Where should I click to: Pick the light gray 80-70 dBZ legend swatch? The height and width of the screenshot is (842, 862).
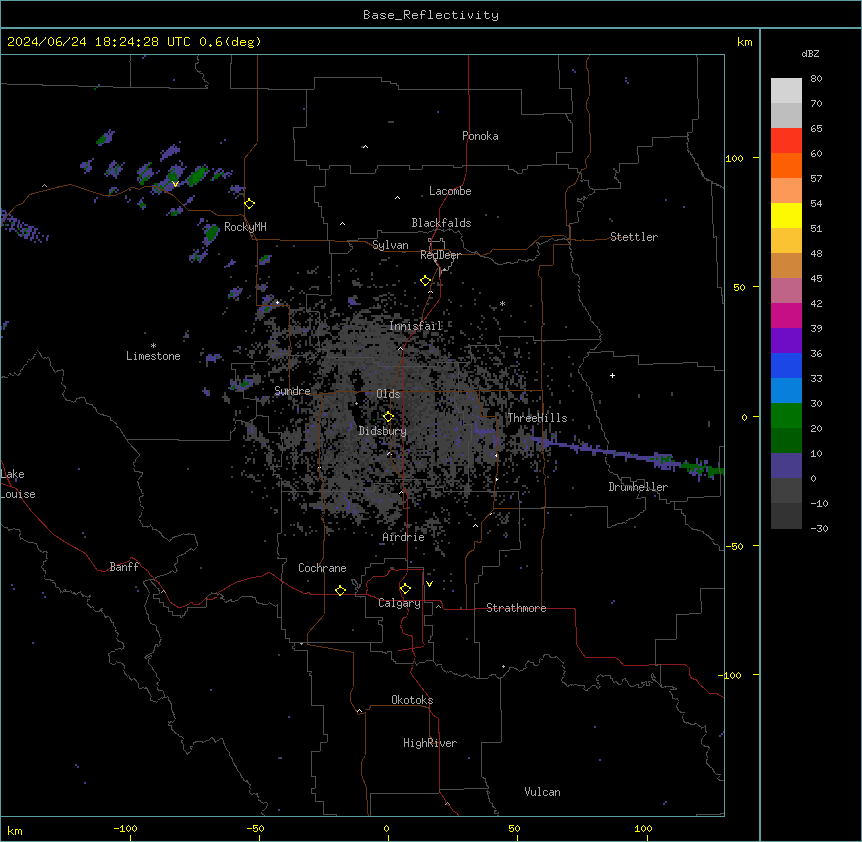786,91
